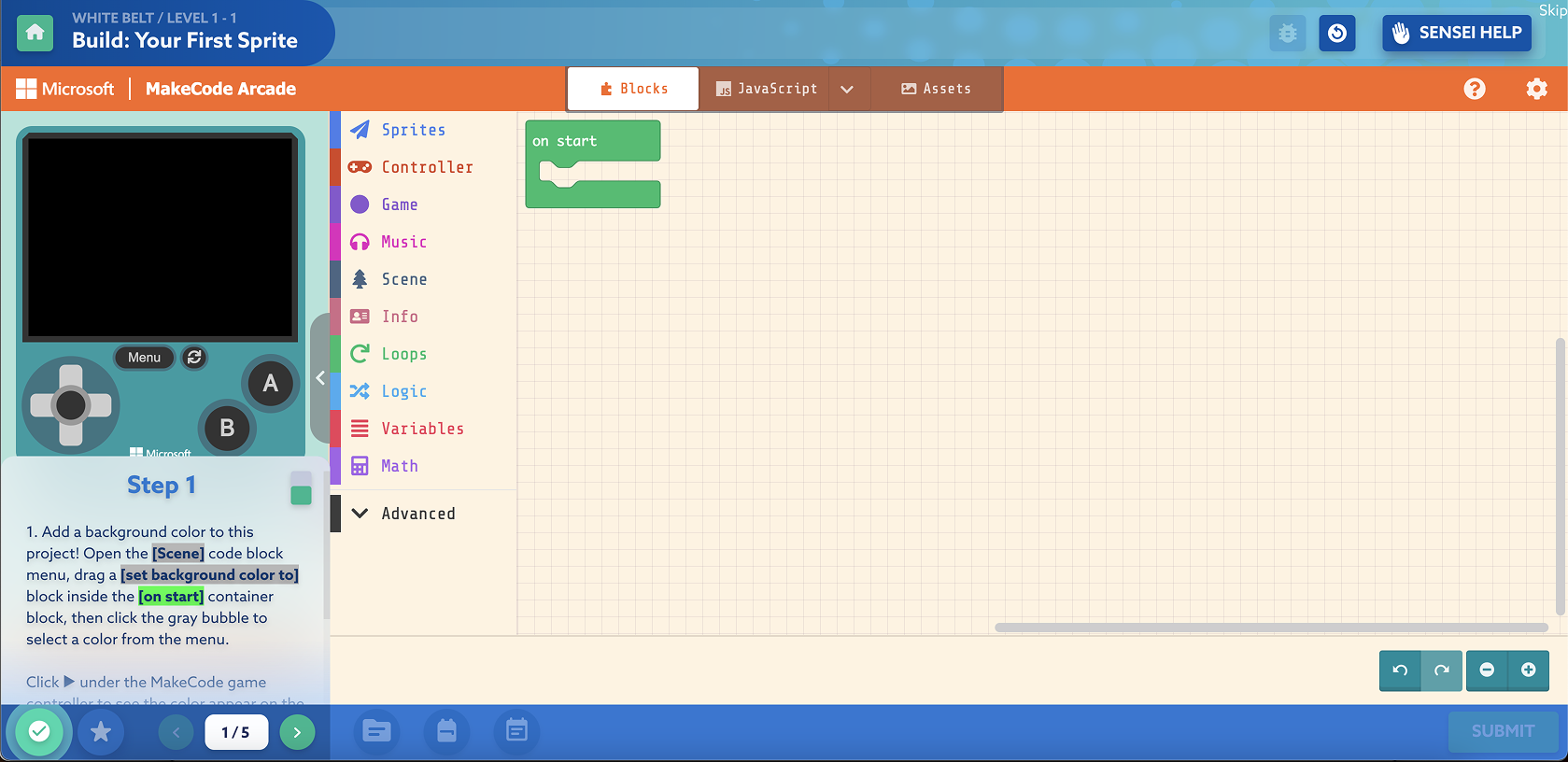Go to previous instruction step
This screenshot has width=1568, height=762.
pyautogui.click(x=176, y=732)
